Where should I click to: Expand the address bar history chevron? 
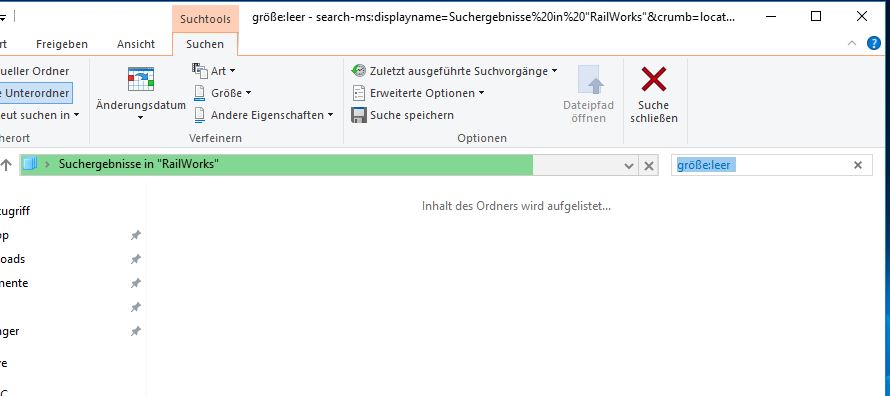click(628, 166)
